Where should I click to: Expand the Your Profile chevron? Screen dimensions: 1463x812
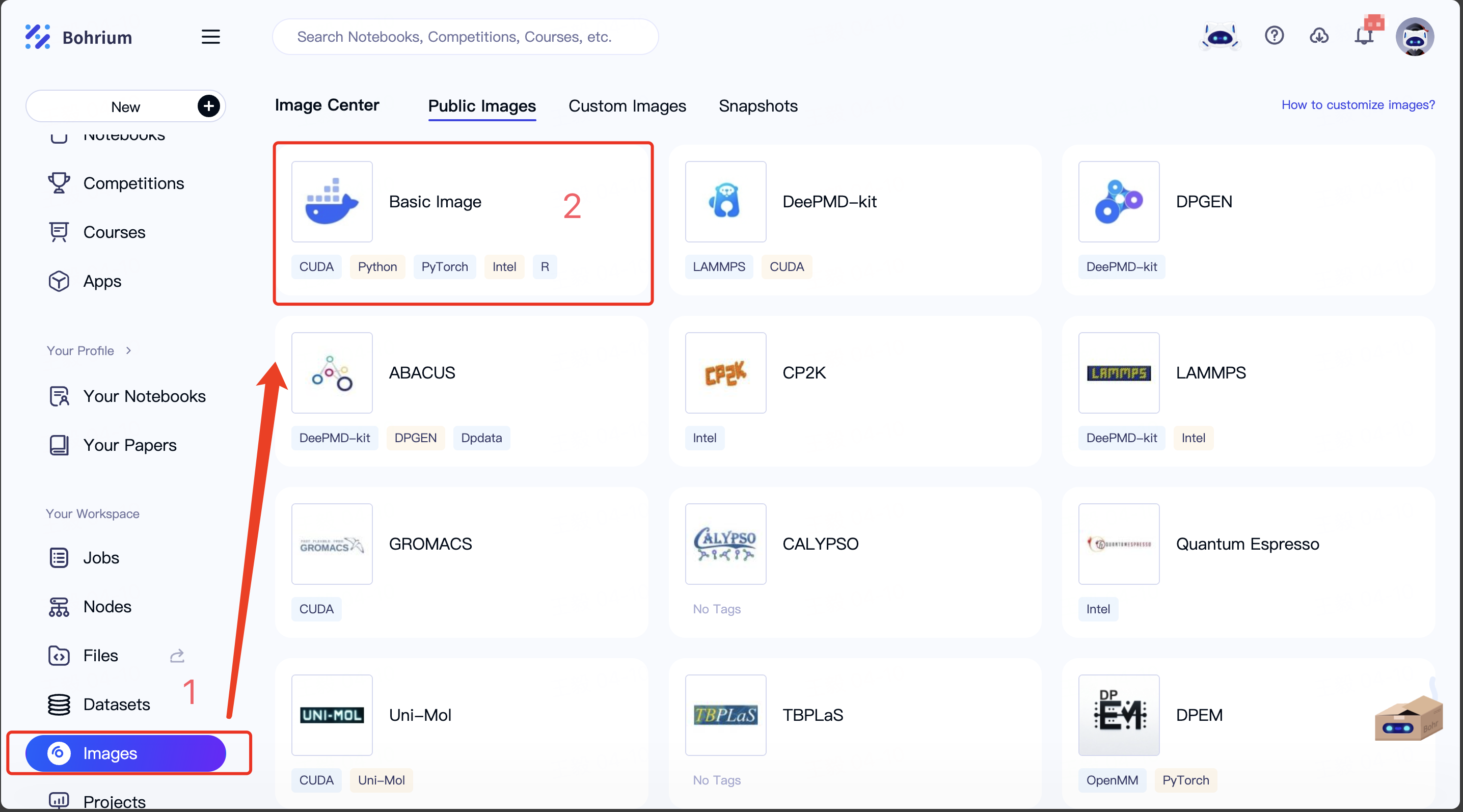[x=128, y=350]
